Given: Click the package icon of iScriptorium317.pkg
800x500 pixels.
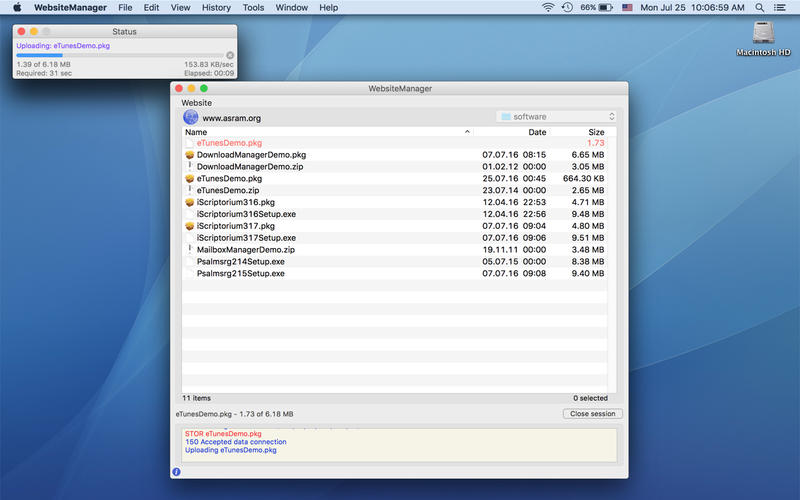Looking at the screenshot, I should click(x=190, y=226).
